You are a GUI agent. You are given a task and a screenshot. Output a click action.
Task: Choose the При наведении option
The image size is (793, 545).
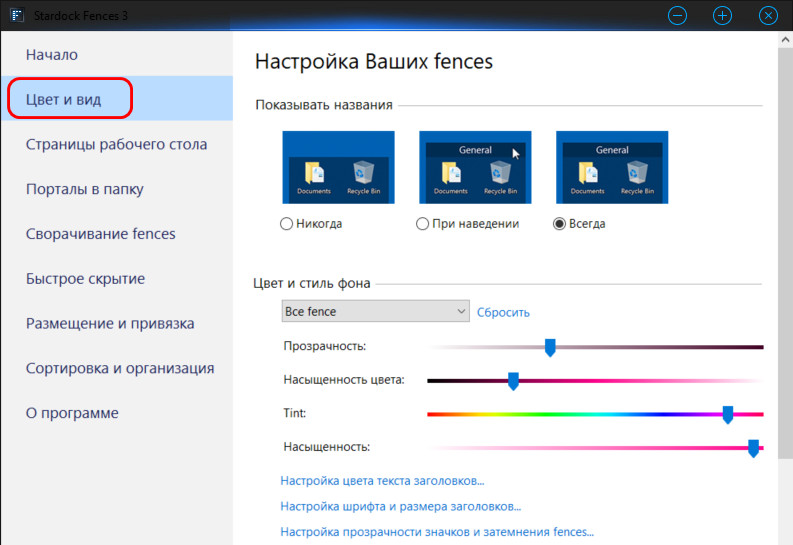pos(422,223)
